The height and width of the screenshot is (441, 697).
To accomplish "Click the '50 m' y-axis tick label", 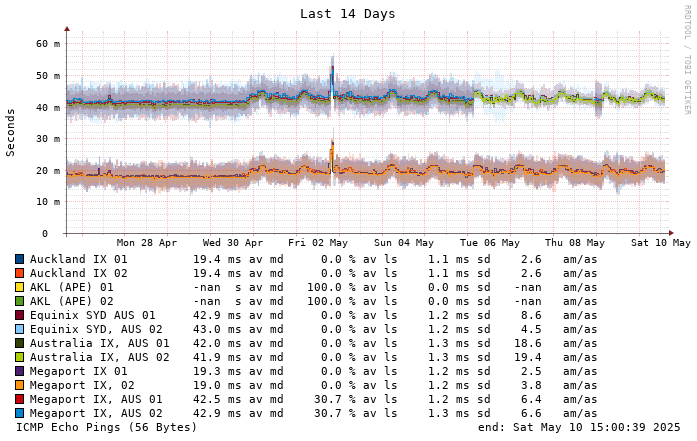I will (x=48, y=76).
